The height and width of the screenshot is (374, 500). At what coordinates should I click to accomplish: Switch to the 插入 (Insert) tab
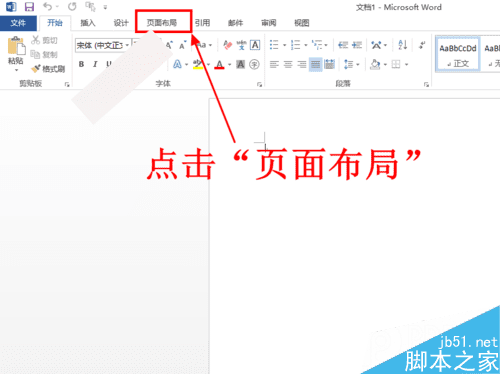88,23
